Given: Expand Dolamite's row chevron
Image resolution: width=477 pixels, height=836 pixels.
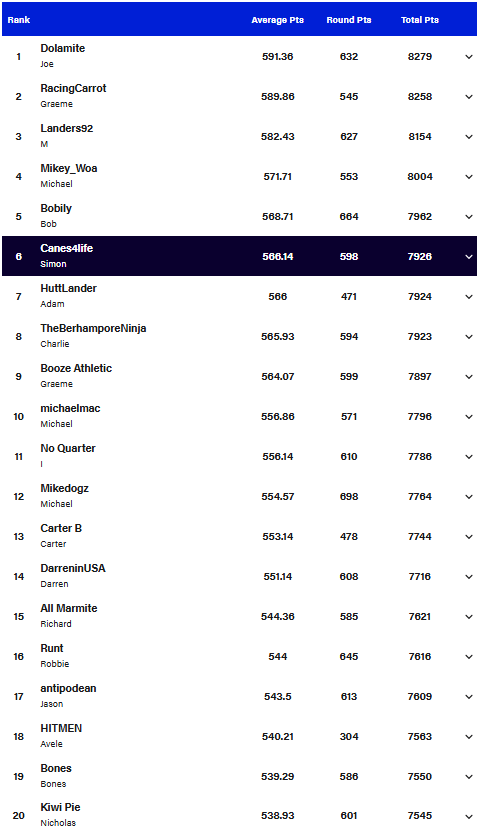Looking at the screenshot, I should (x=468, y=57).
